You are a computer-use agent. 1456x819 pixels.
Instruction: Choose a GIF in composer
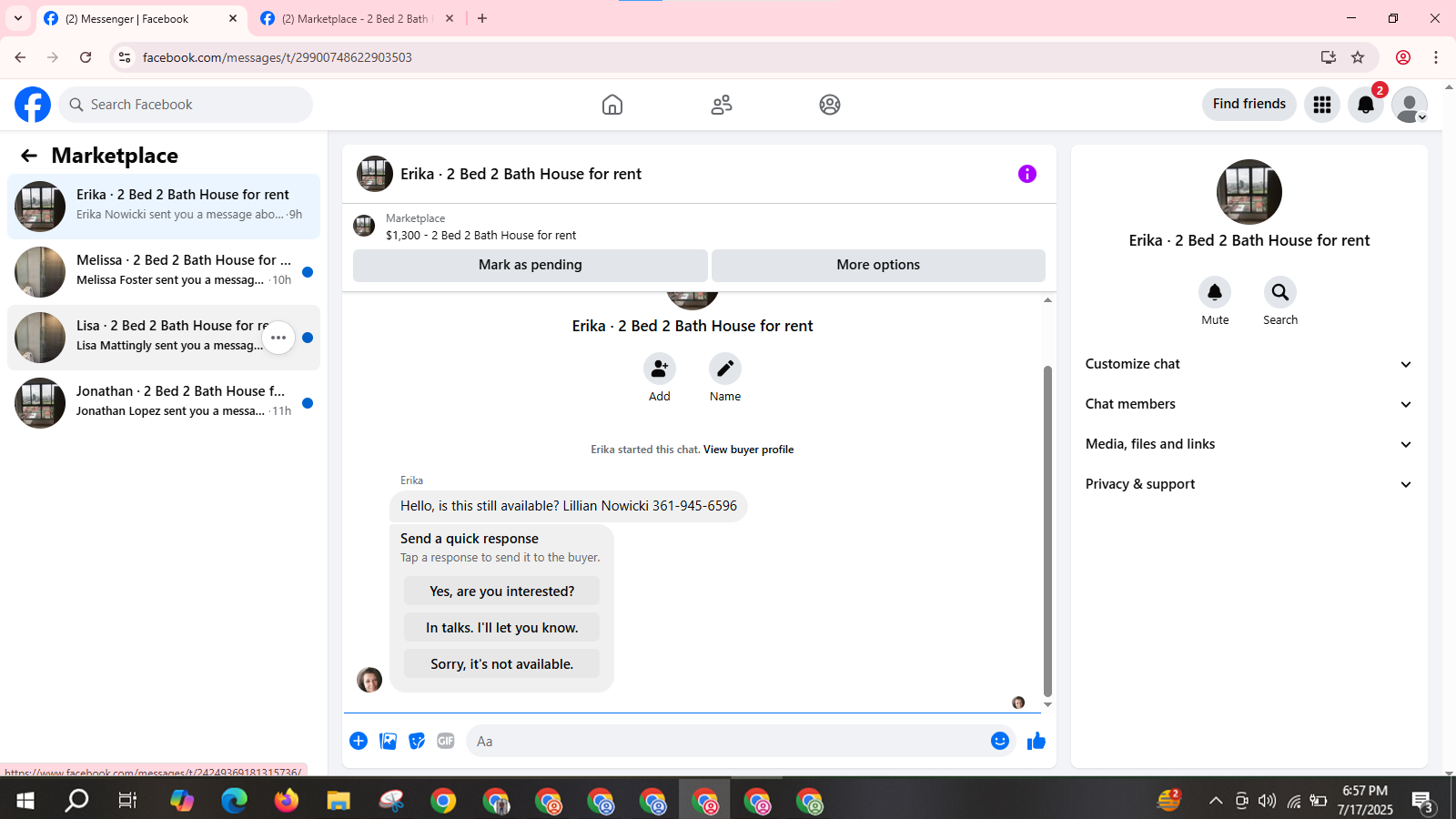pyautogui.click(x=446, y=741)
